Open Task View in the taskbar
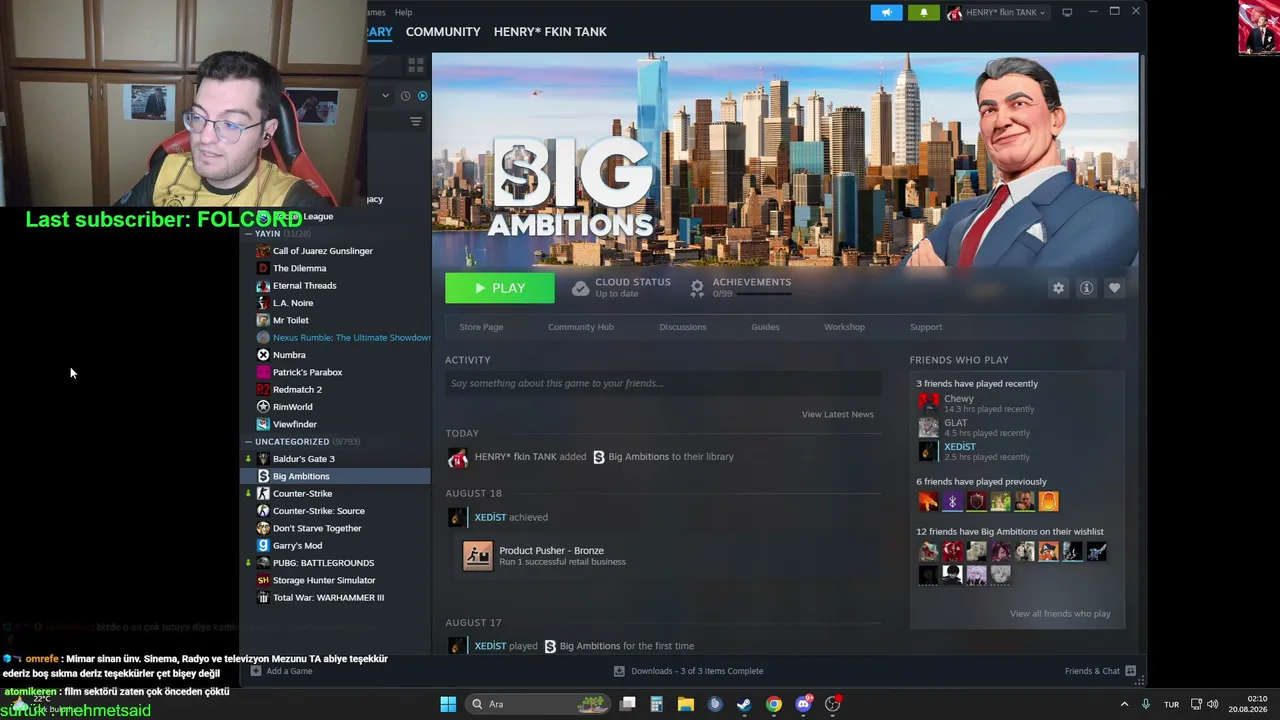 pos(628,704)
